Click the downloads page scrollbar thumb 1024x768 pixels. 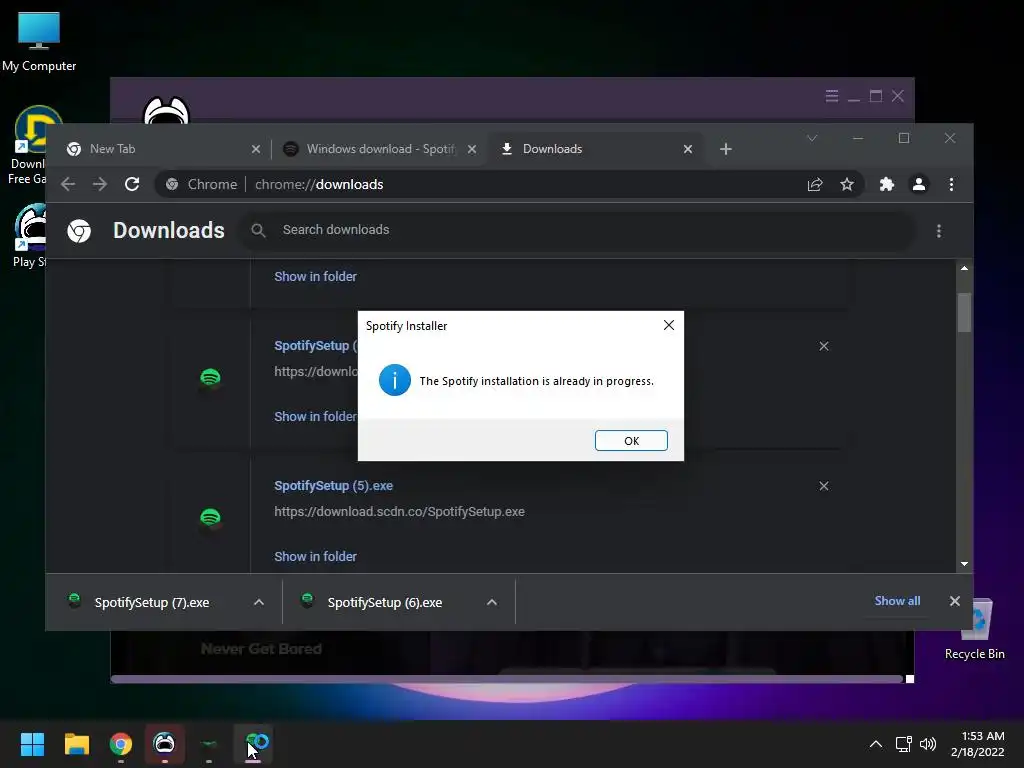964,312
